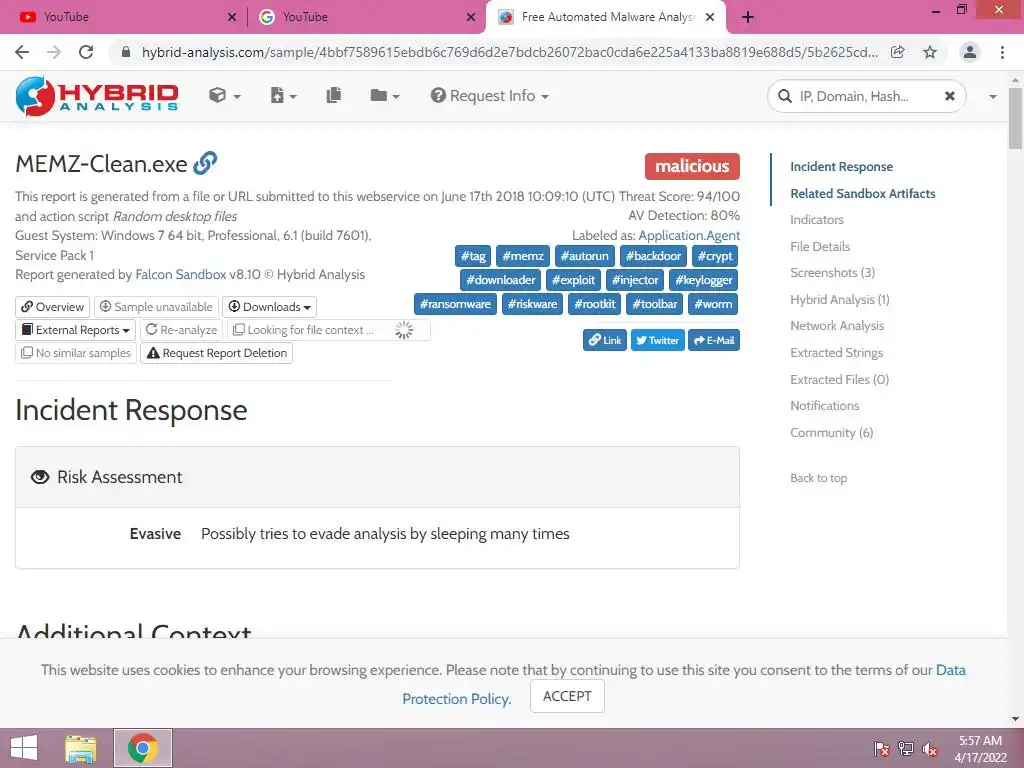Go to the Extracted Strings section

[836, 353]
